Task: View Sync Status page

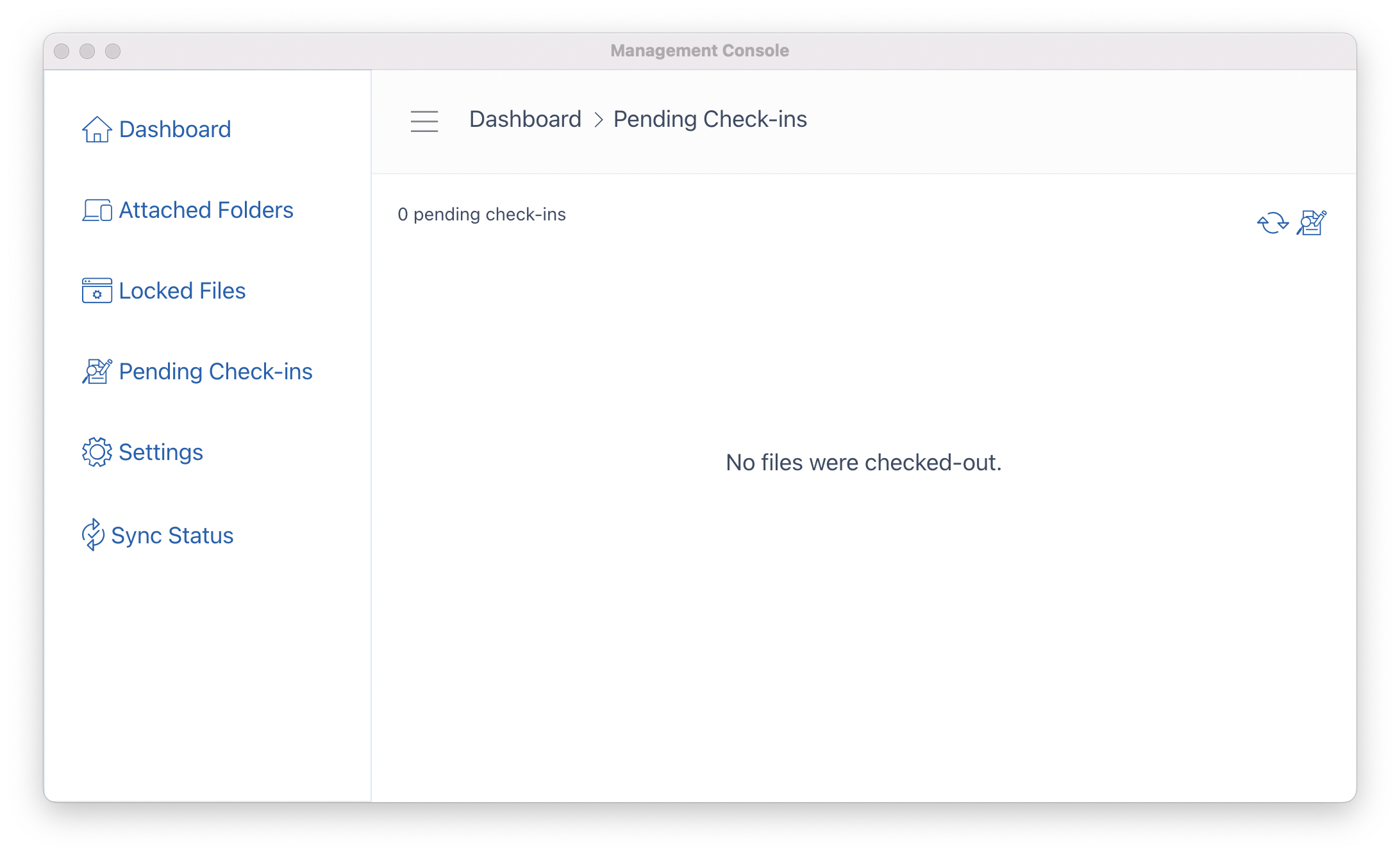Action: click(172, 536)
